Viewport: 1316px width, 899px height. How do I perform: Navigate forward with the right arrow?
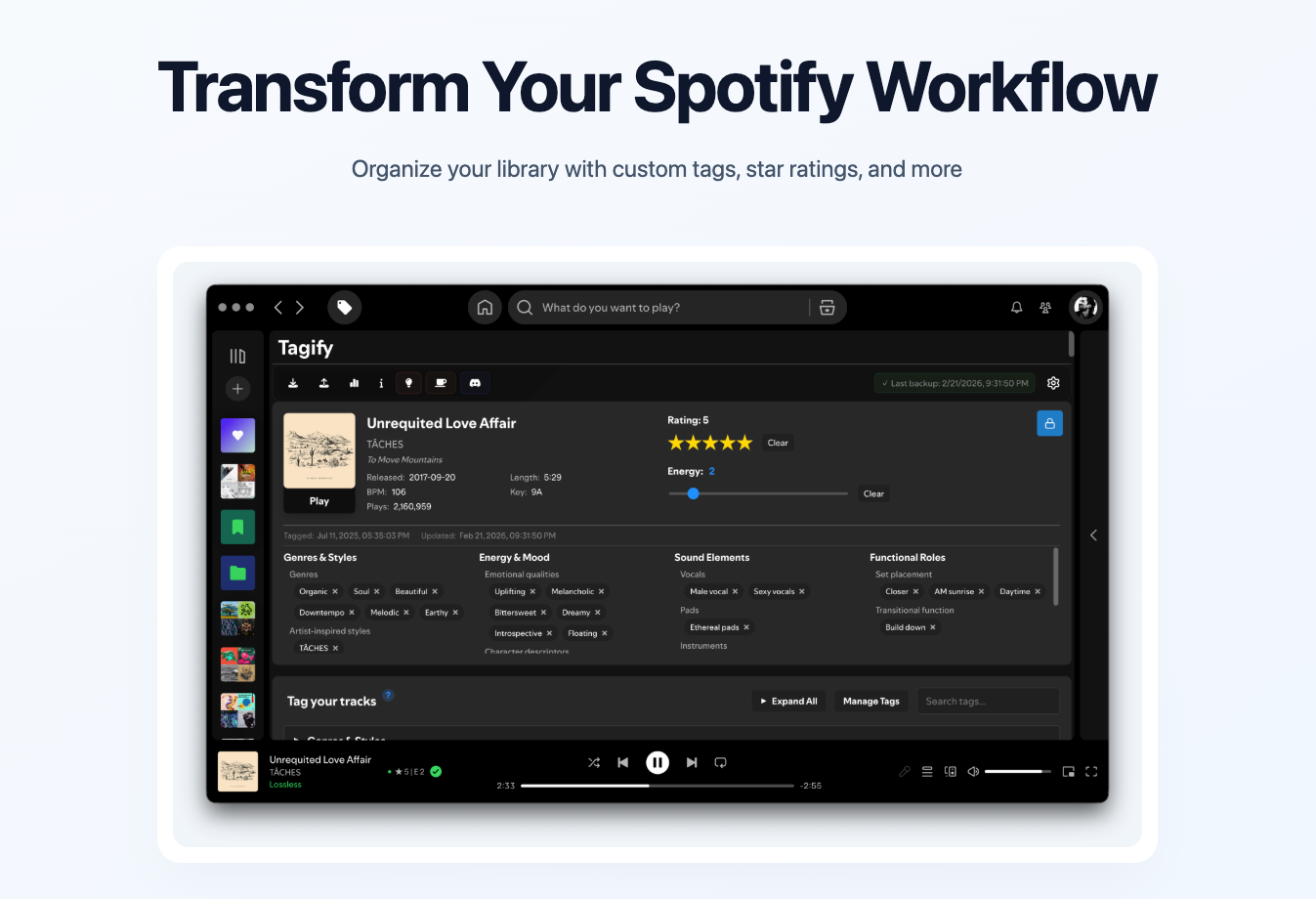click(300, 307)
